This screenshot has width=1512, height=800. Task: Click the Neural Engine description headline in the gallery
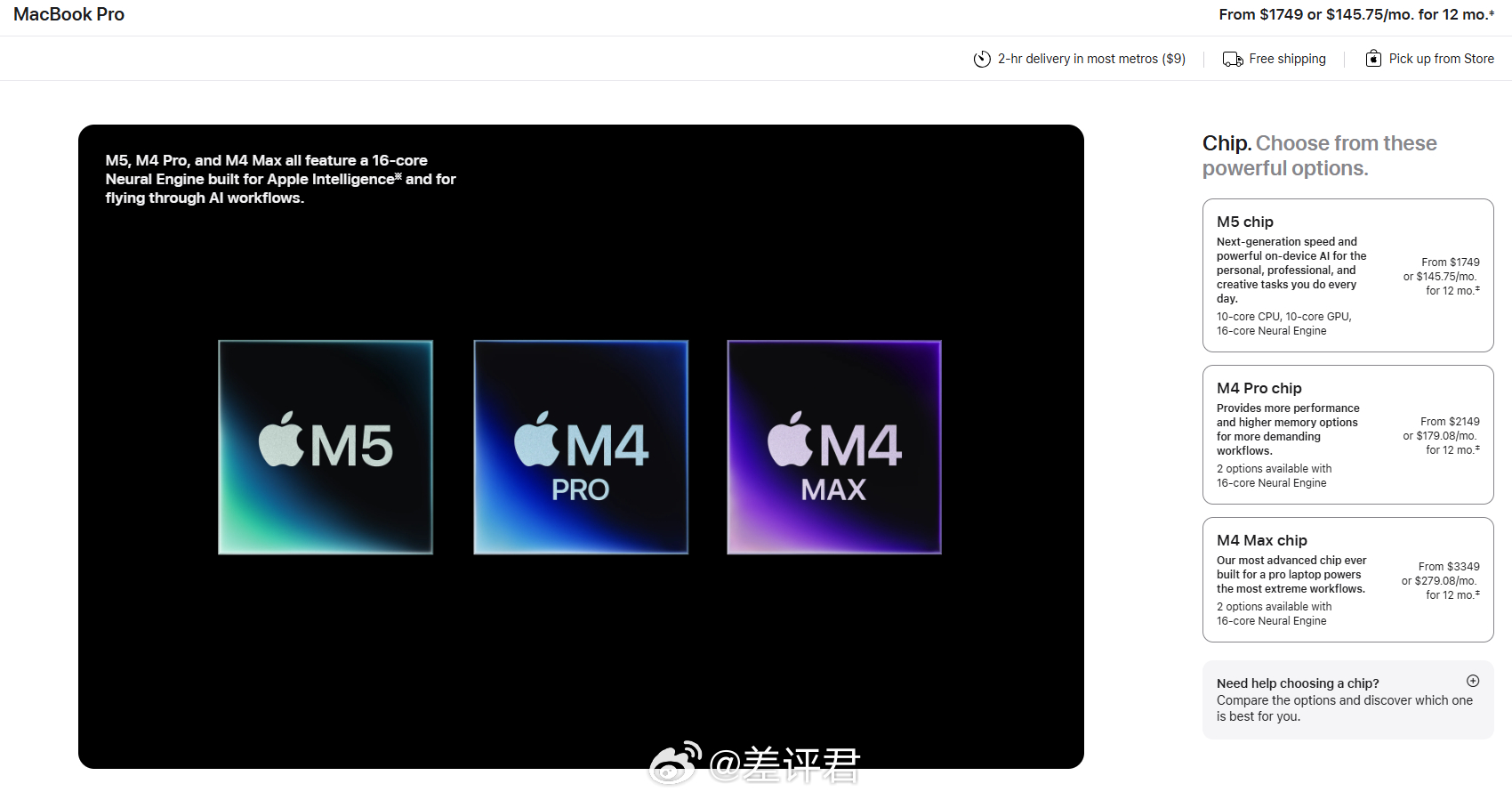click(280, 179)
